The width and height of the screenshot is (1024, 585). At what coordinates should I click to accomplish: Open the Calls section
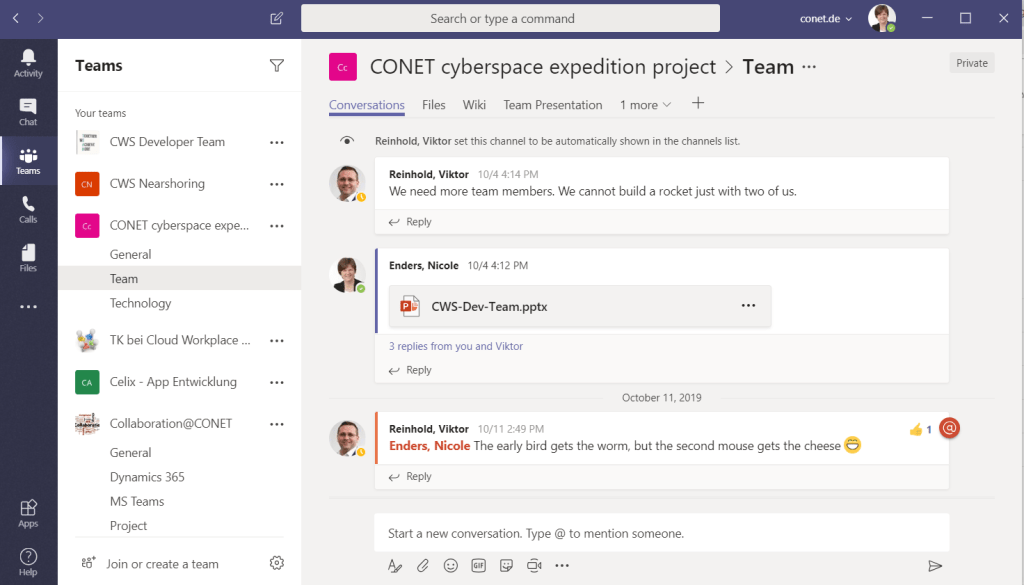pos(28,209)
